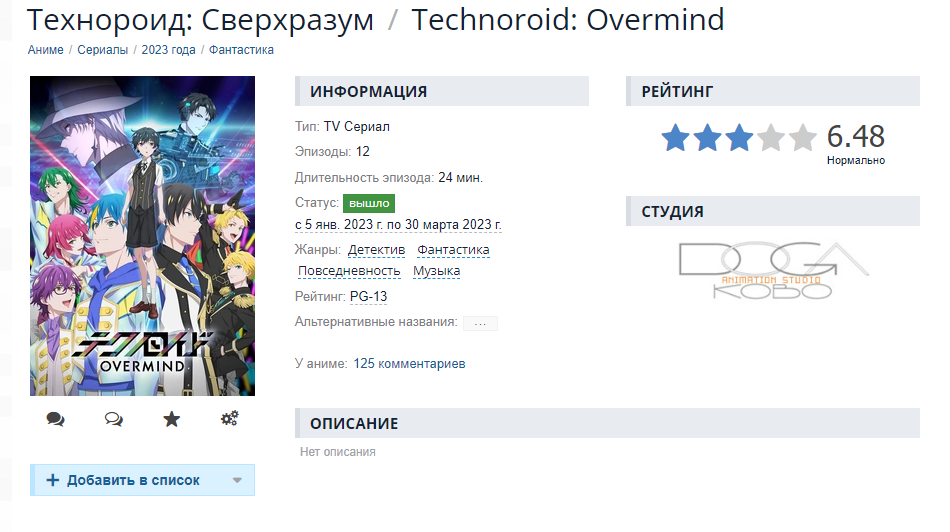Open the Музыка genre link
This screenshot has width=950, height=532.
pyautogui.click(x=436, y=271)
